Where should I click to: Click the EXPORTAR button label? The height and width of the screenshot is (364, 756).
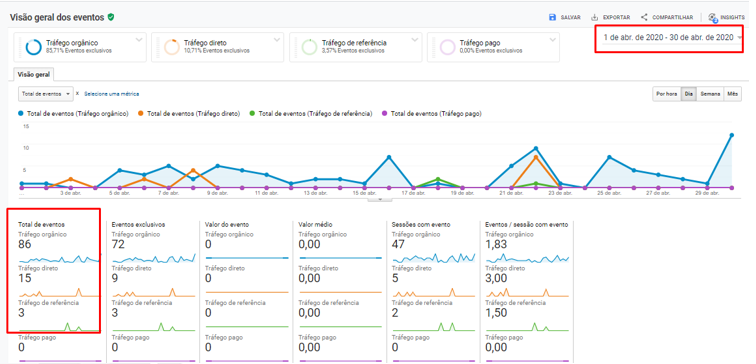pos(617,17)
